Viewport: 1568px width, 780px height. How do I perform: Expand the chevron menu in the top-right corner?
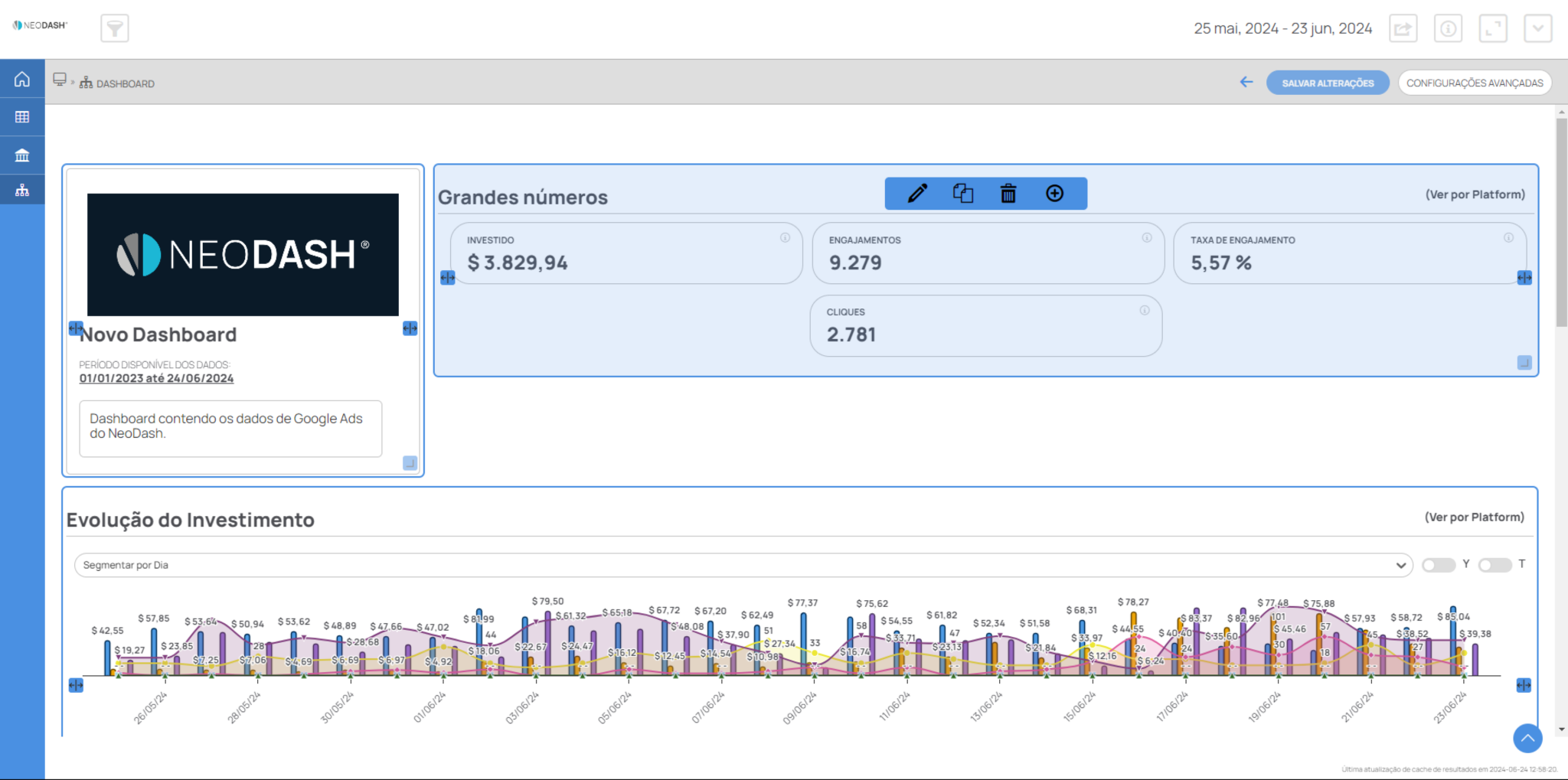[x=1537, y=28]
